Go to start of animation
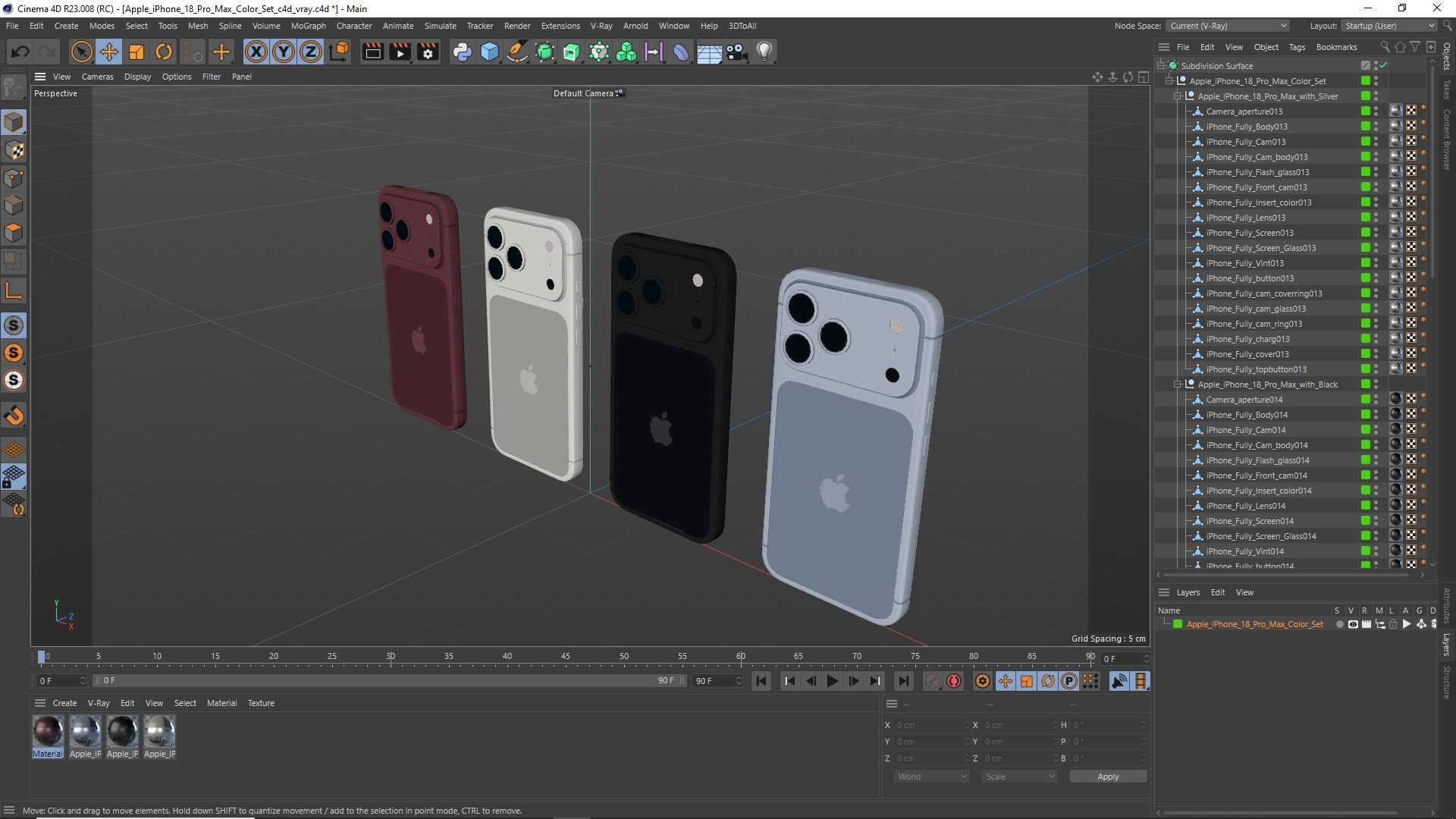1456x819 pixels. [761, 681]
